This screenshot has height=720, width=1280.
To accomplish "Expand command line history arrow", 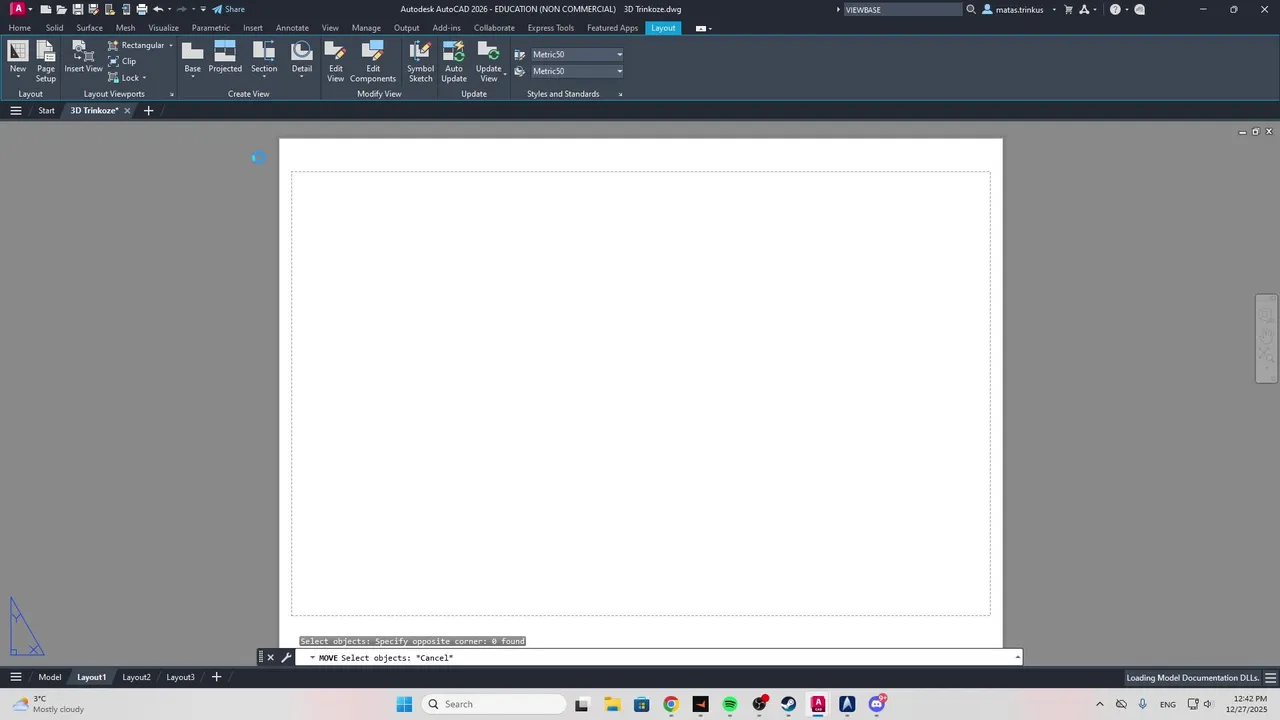I will pyautogui.click(x=1017, y=657).
